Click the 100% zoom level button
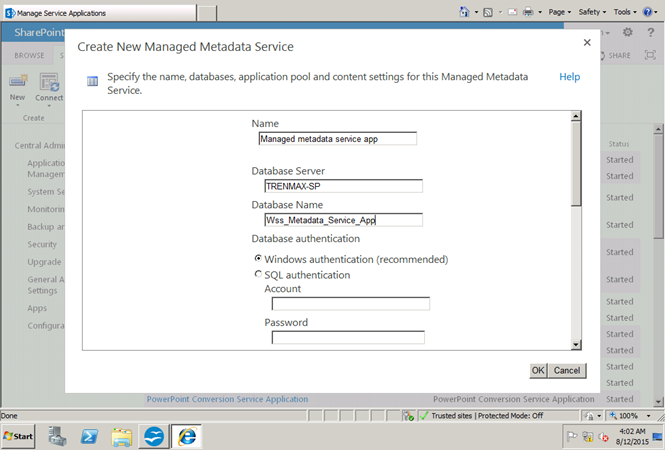Image resolution: width=665 pixels, height=450 pixels. tap(623, 416)
